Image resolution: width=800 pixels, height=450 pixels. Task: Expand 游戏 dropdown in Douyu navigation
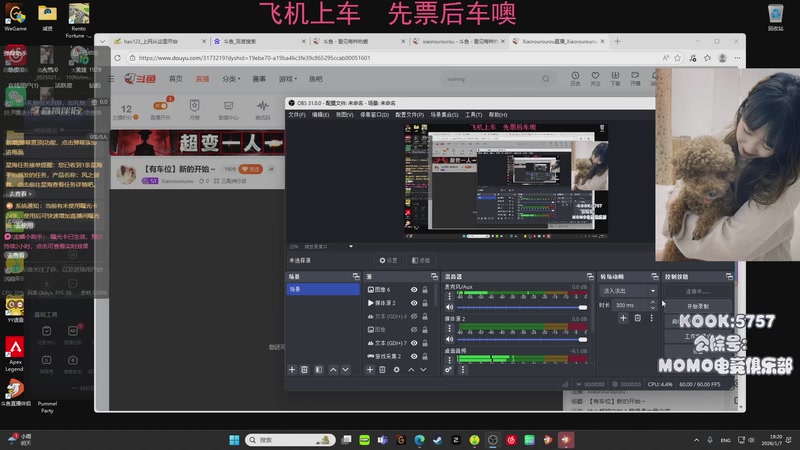pos(288,79)
